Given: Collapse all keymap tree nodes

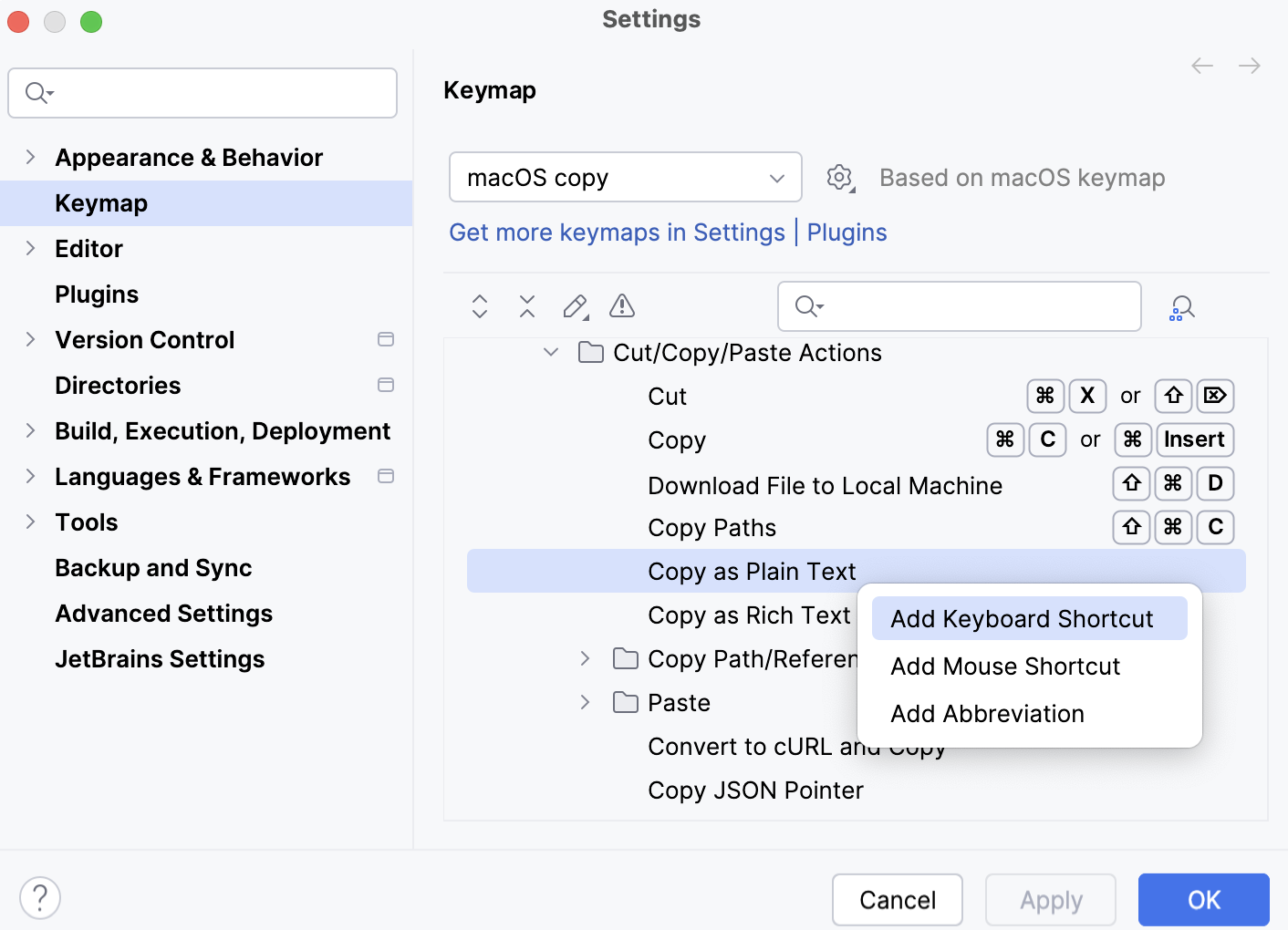Looking at the screenshot, I should pos(526,306).
